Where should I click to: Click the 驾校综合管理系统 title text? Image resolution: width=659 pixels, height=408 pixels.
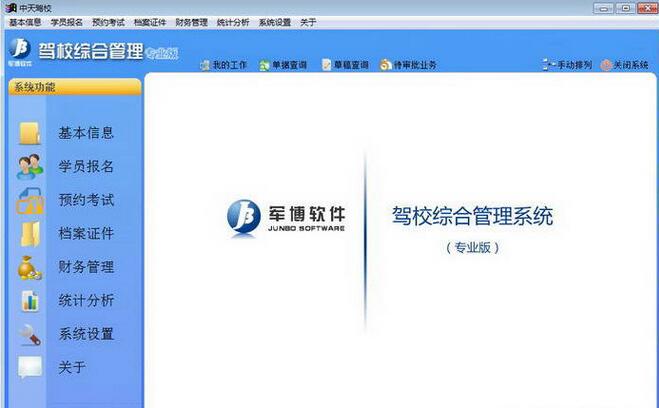coord(472,216)
